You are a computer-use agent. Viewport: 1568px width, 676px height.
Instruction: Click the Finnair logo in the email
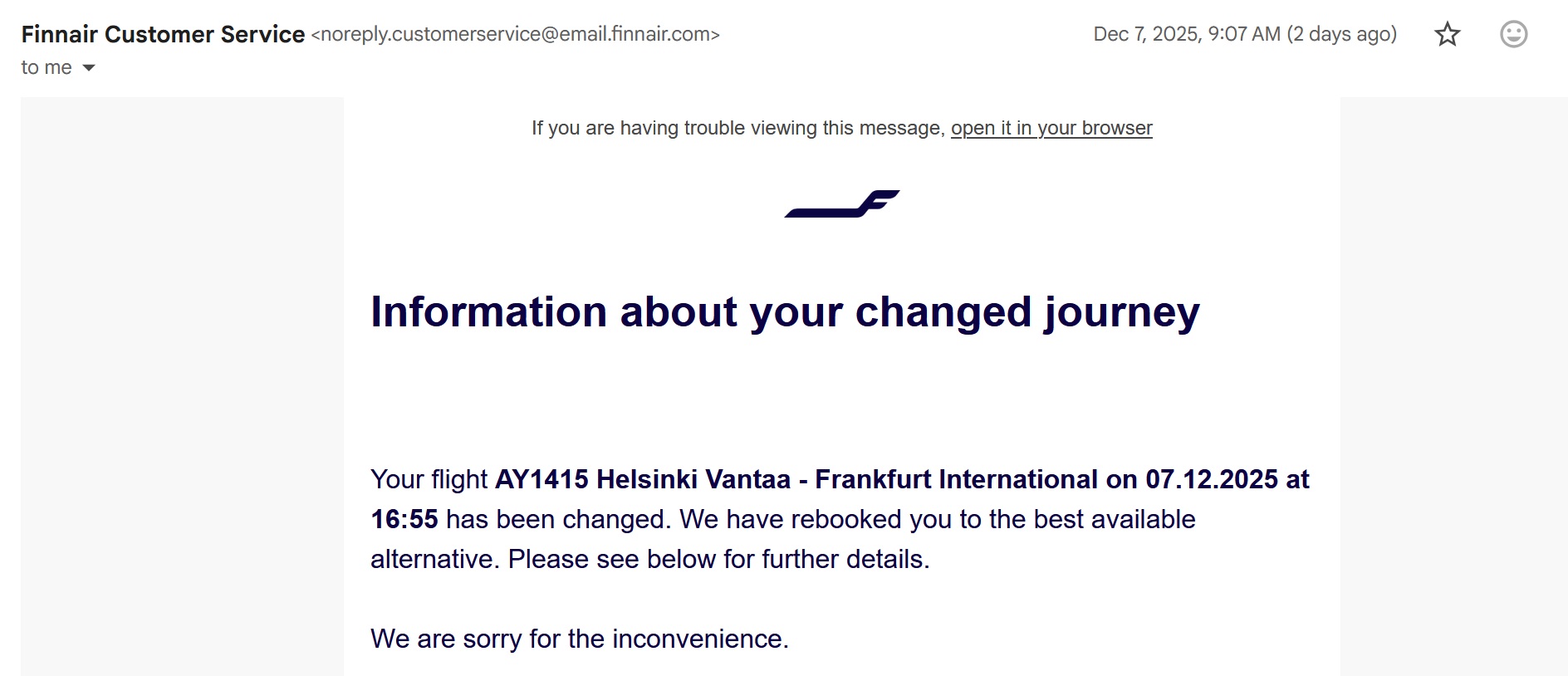point(841,204)
